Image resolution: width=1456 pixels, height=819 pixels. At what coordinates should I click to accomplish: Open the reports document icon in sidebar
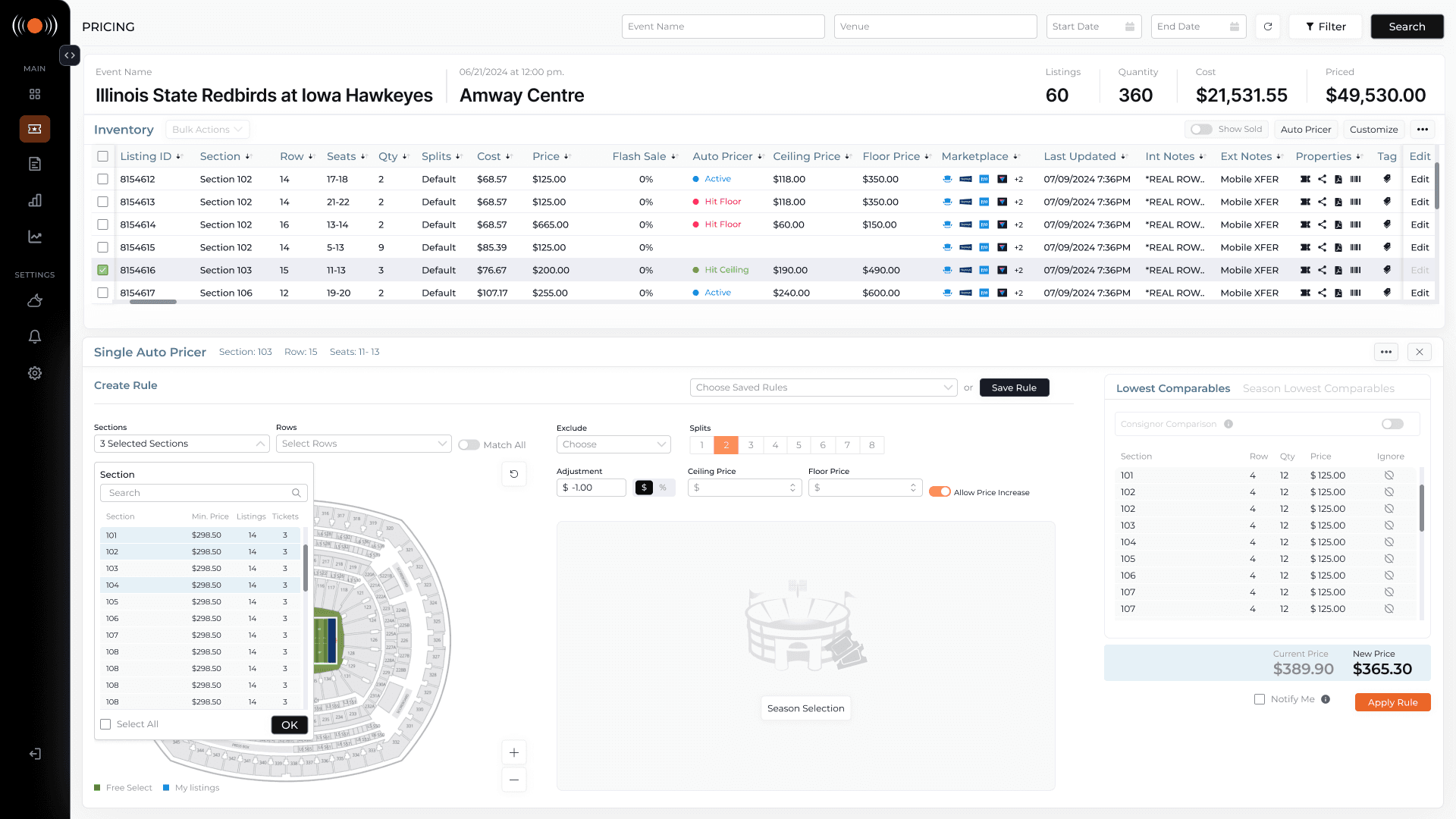point(35,164)
